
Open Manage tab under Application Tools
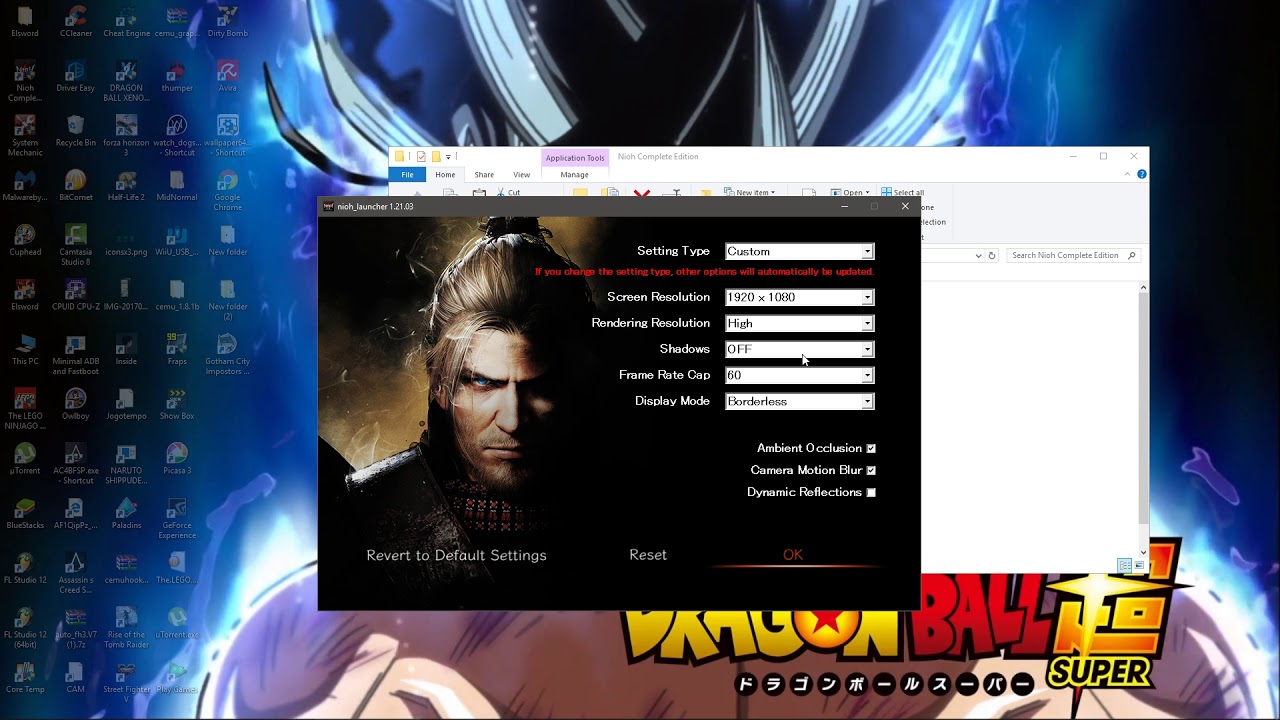point(574,174)
